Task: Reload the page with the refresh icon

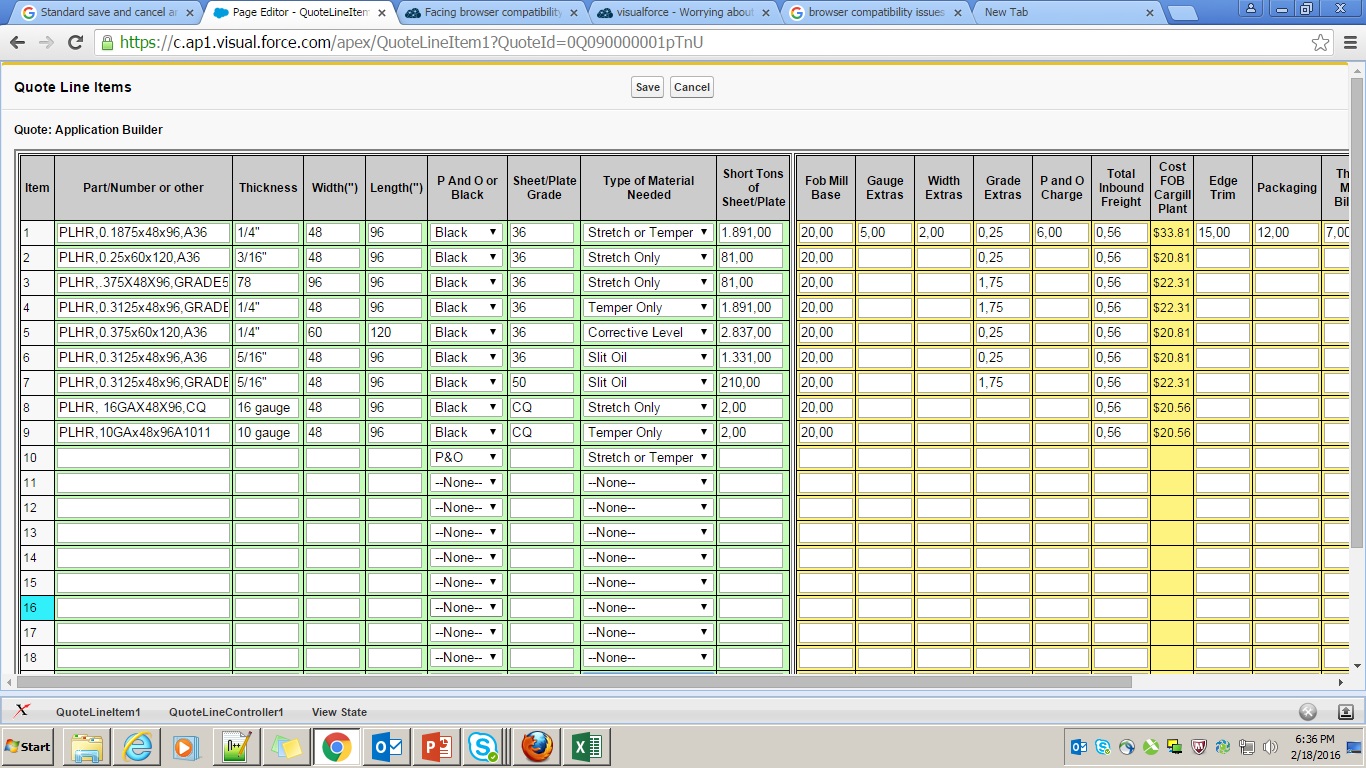Action: 75,43
